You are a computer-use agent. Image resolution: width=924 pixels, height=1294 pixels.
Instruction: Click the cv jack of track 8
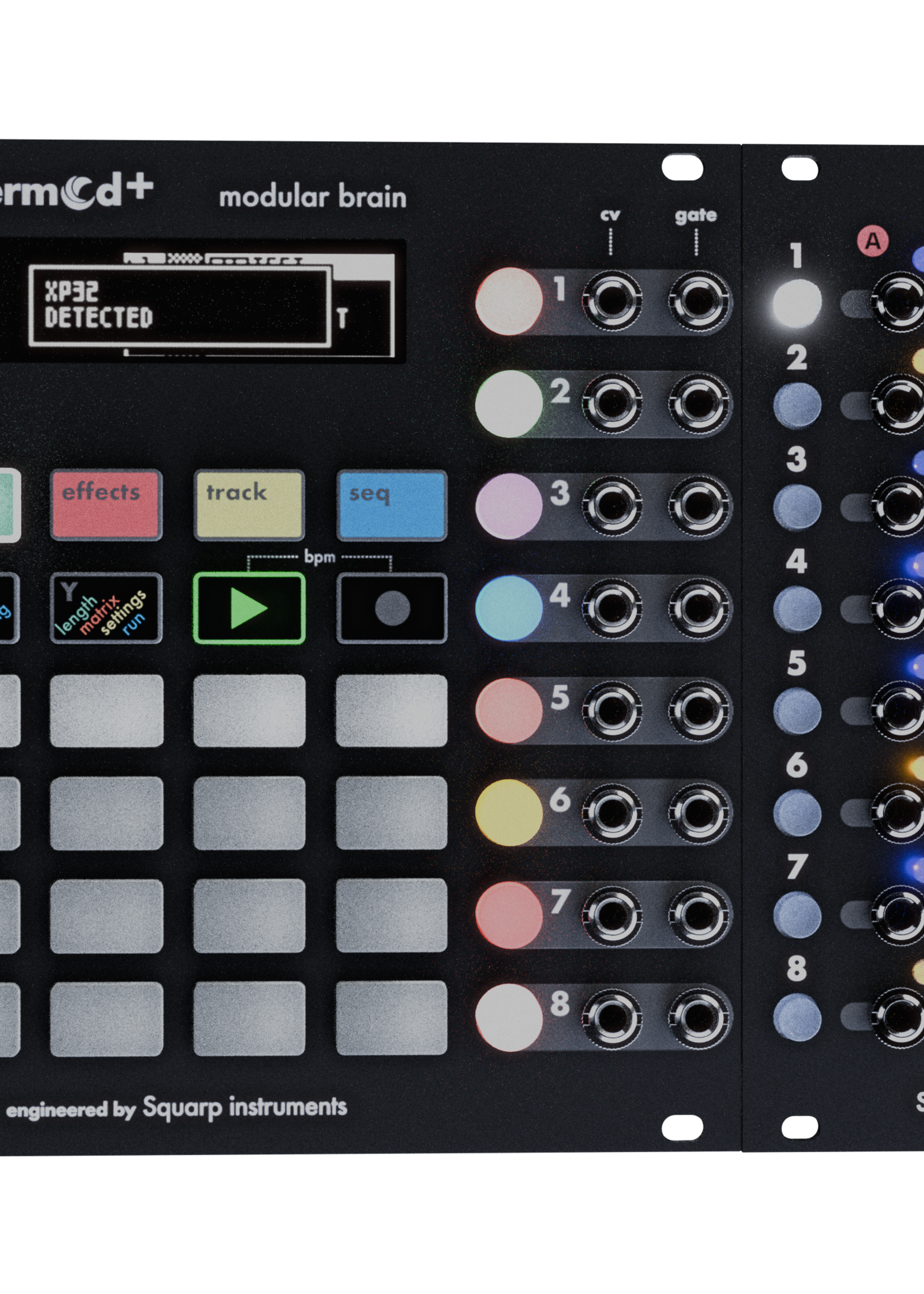pyautogui.click(x=612, y=1018)
